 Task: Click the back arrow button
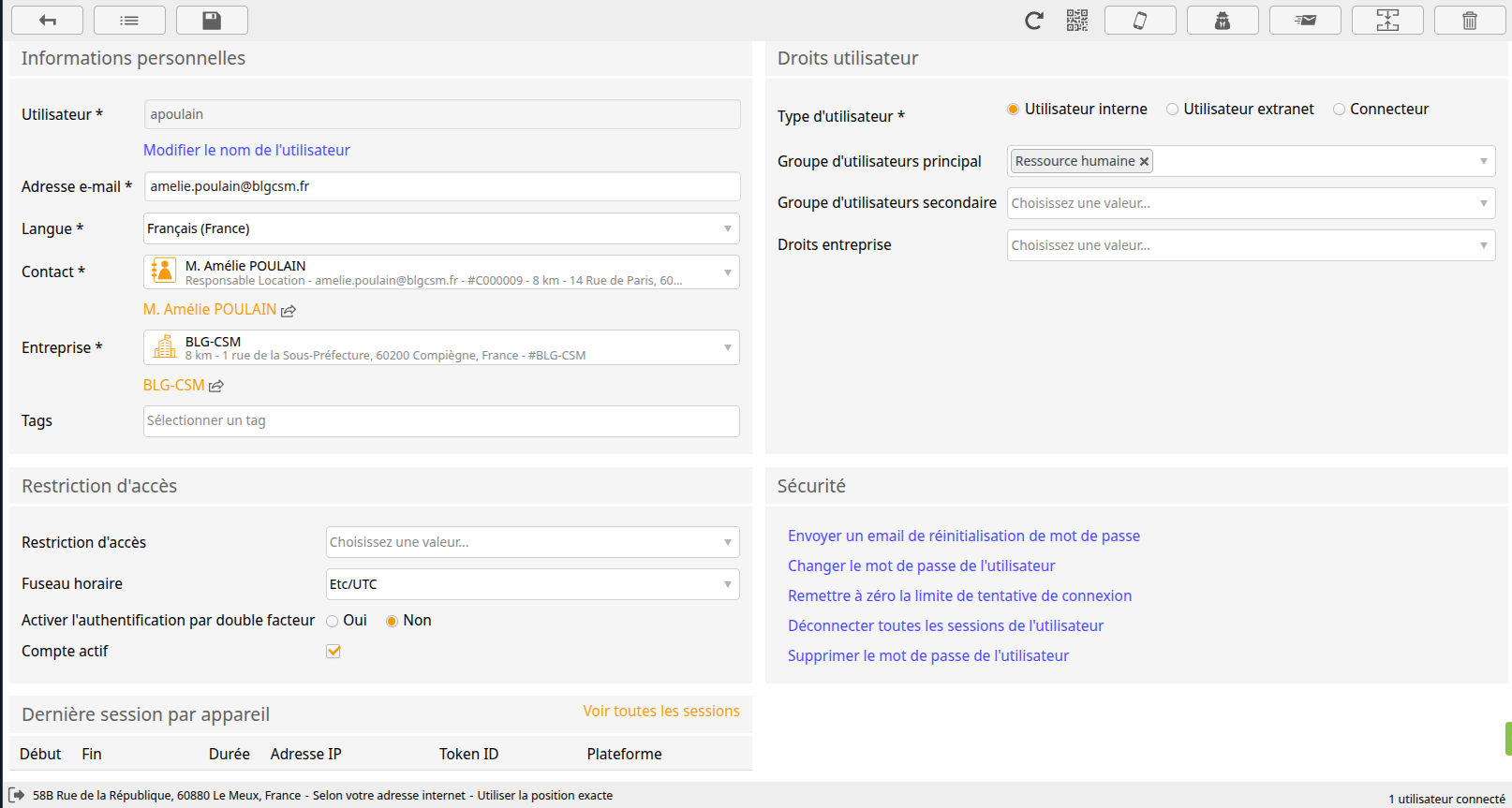[48, 20]
